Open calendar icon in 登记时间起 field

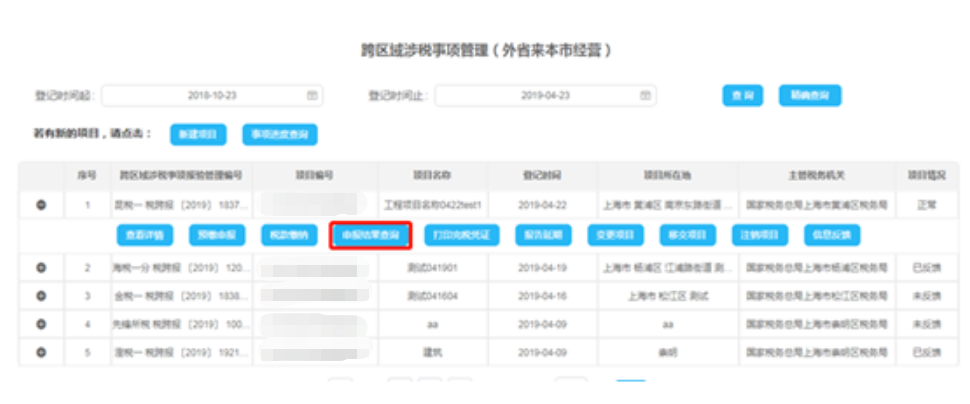click(x=312, y=96)
